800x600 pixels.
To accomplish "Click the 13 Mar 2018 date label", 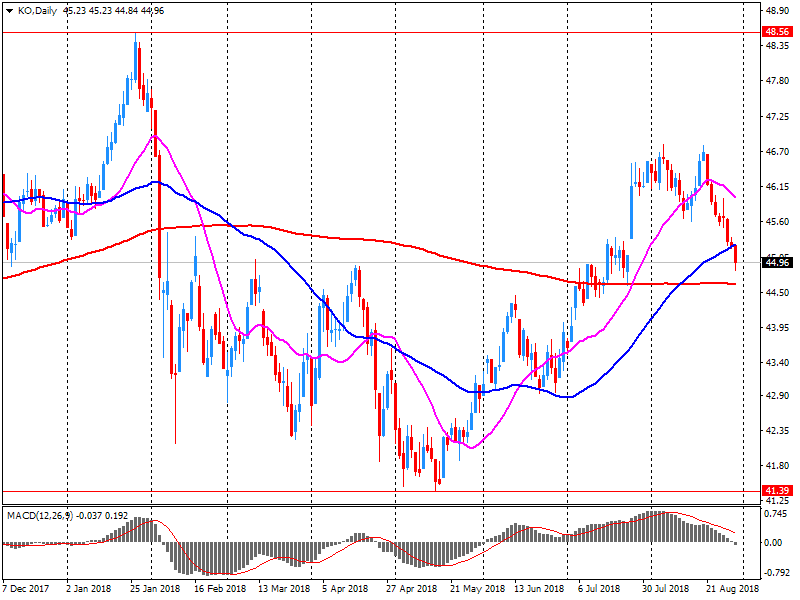I will 284,589.
